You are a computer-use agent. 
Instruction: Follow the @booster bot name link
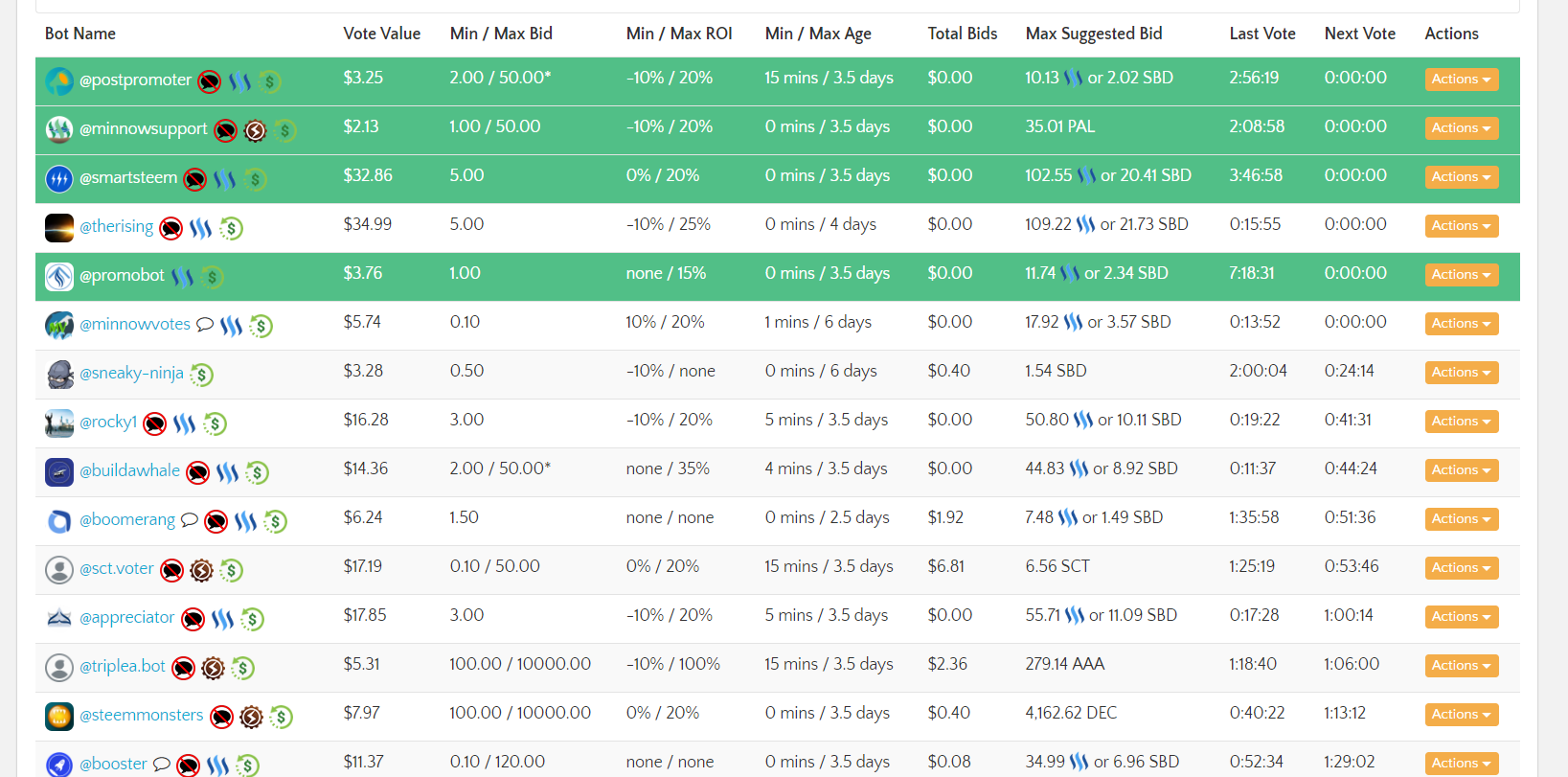click(113, 764)
